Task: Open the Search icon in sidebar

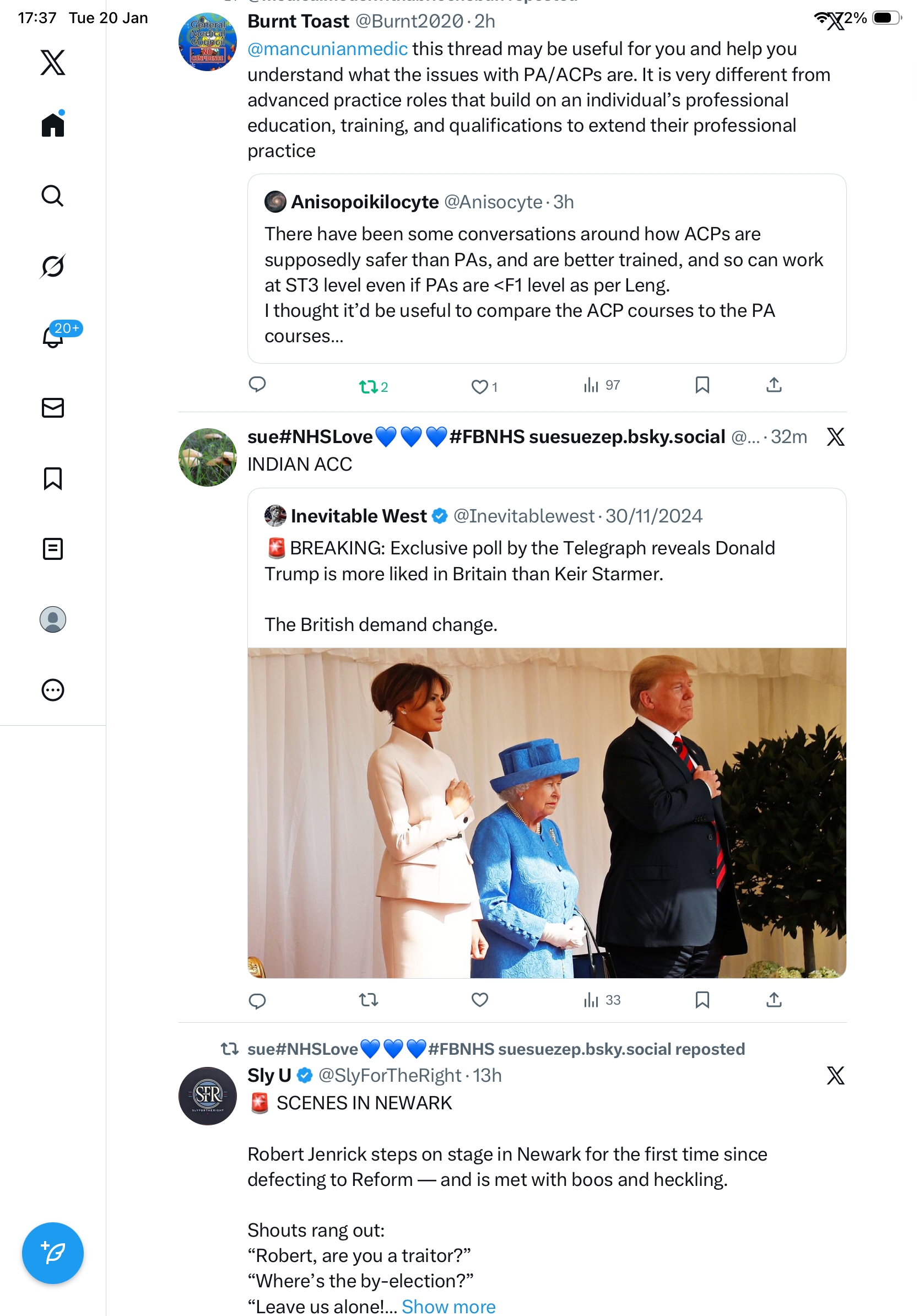Action: click(x=53, y=196)
